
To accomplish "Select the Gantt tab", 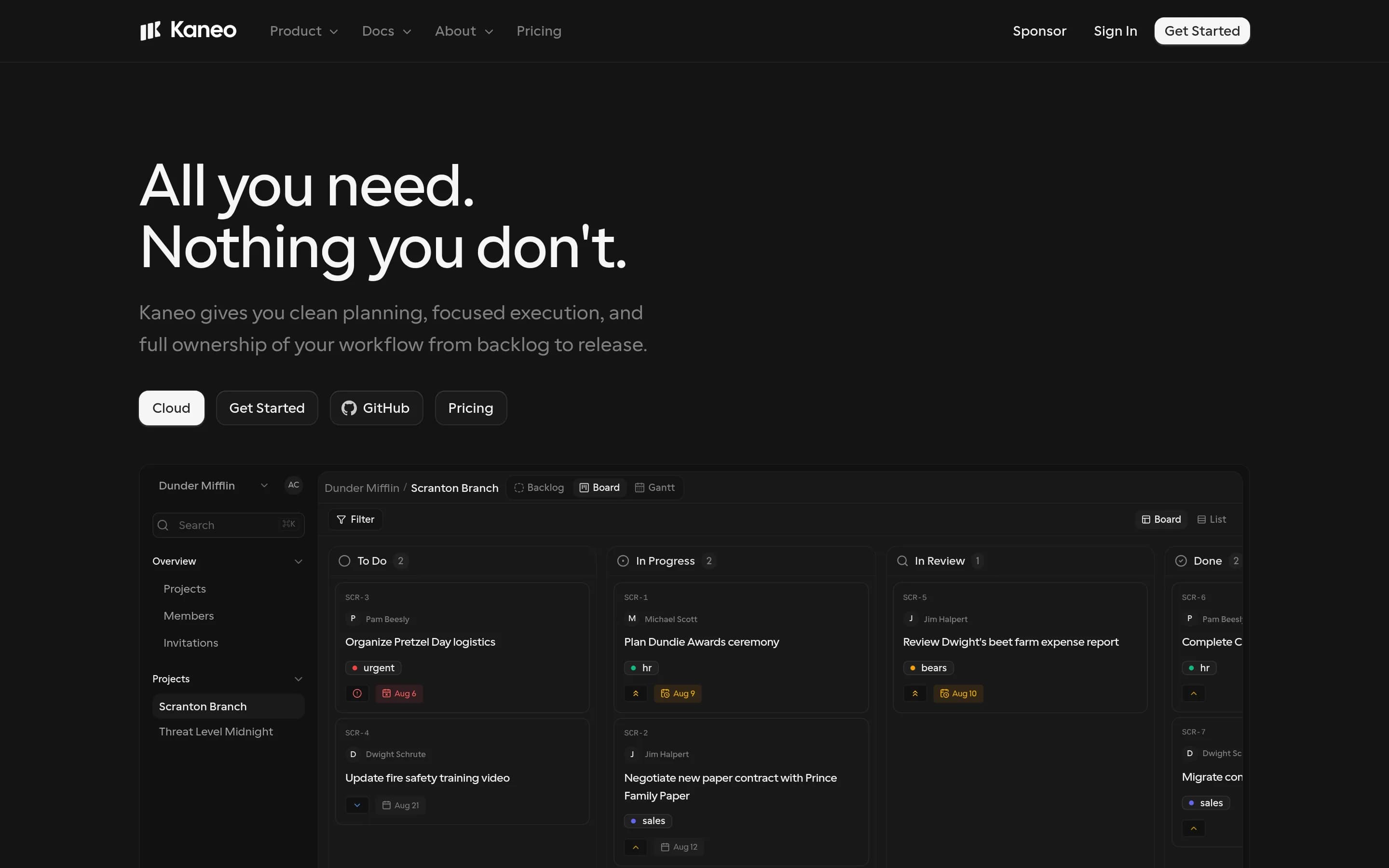I will click(x=655, y=488).
